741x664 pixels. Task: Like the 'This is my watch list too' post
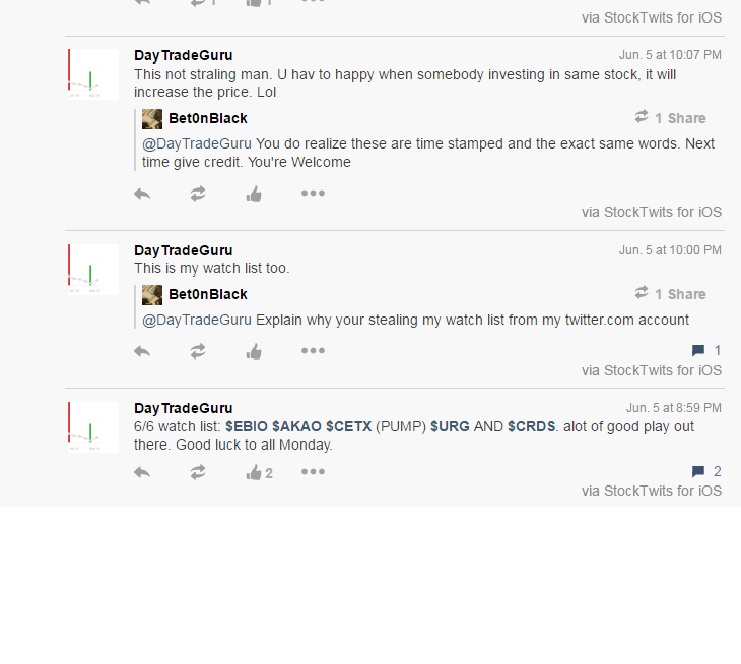coord(254,351)
